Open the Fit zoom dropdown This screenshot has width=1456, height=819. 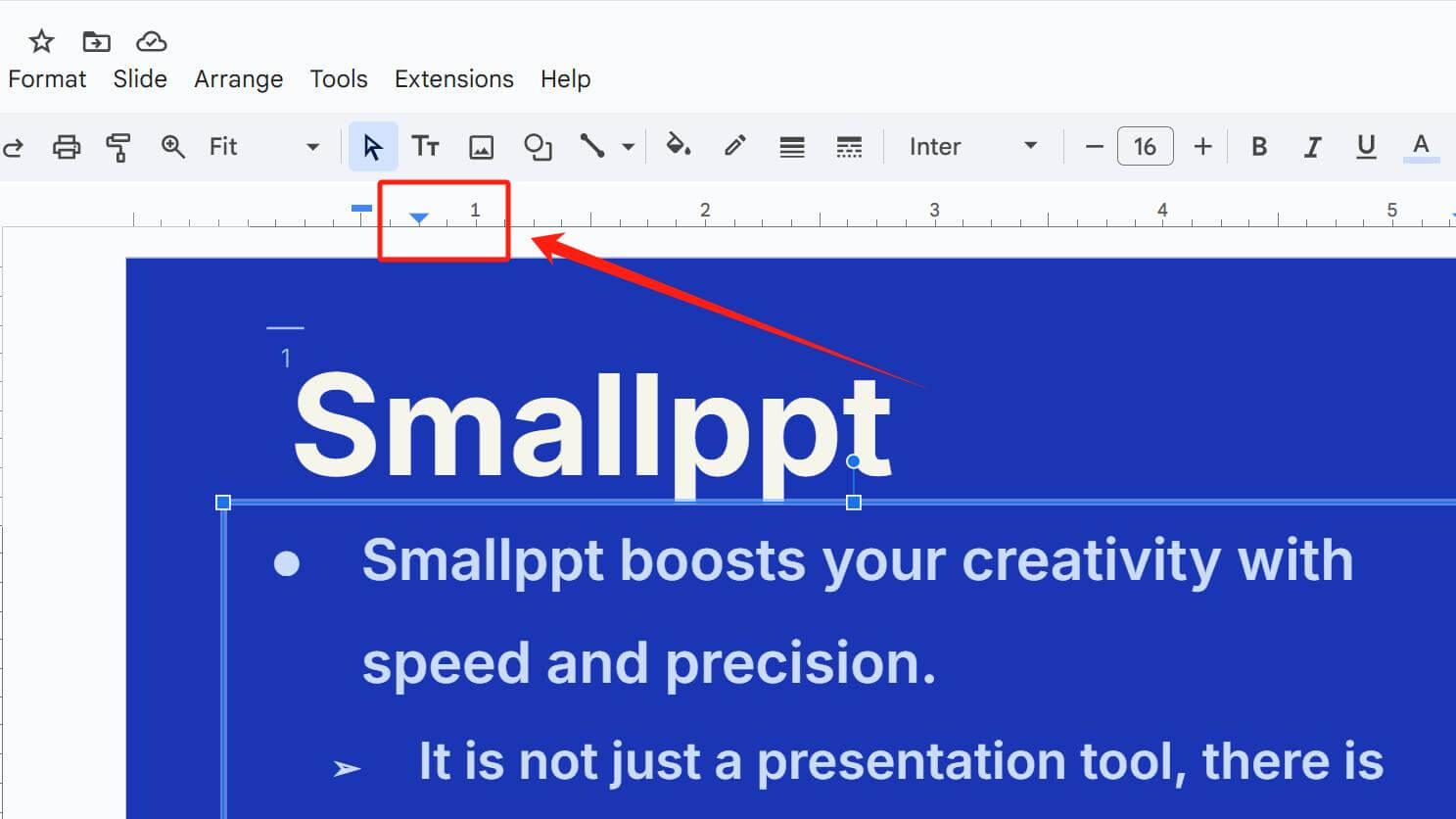(x=264, y=147)
